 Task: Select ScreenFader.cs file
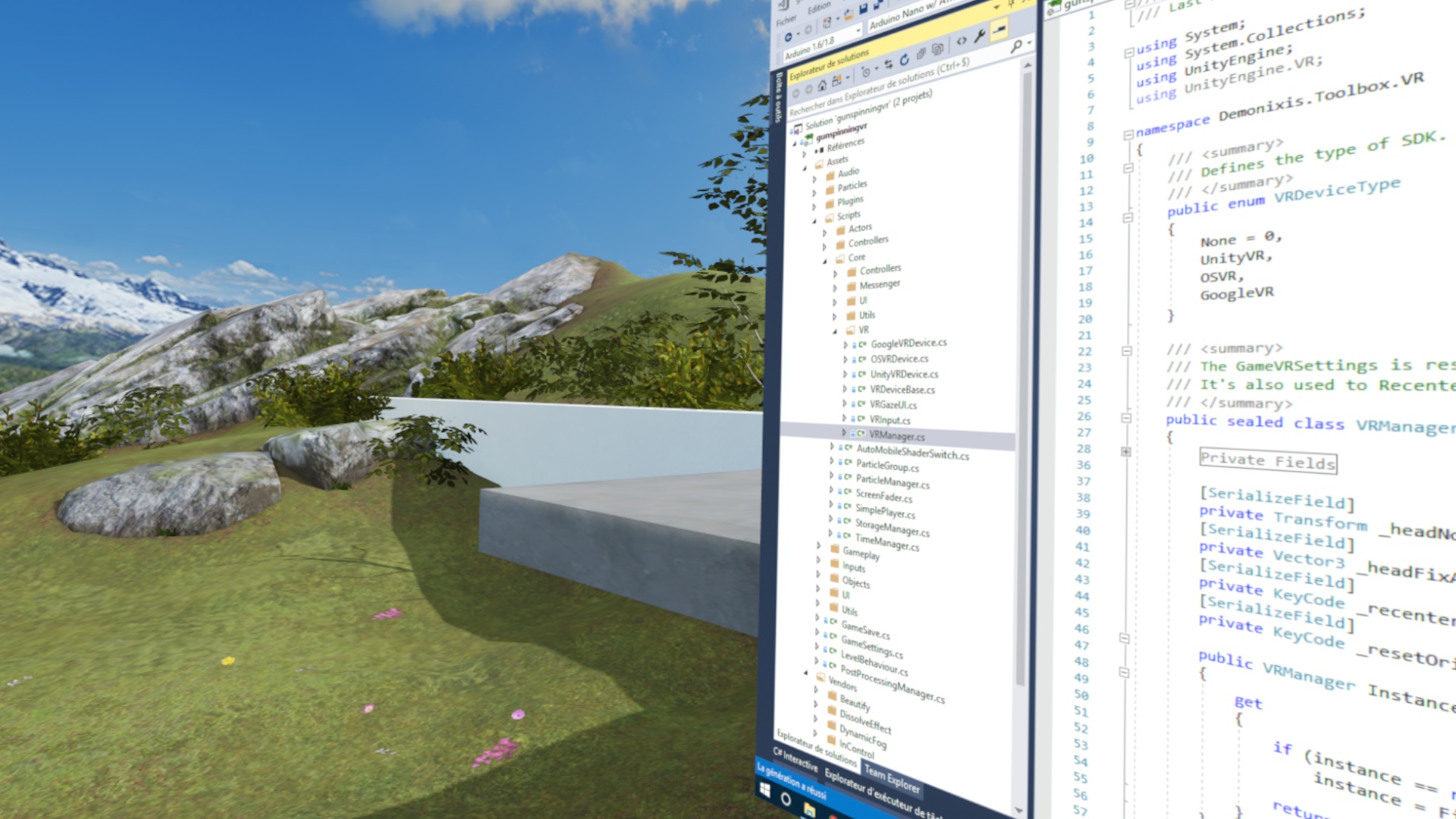click(x=884, y=496)
